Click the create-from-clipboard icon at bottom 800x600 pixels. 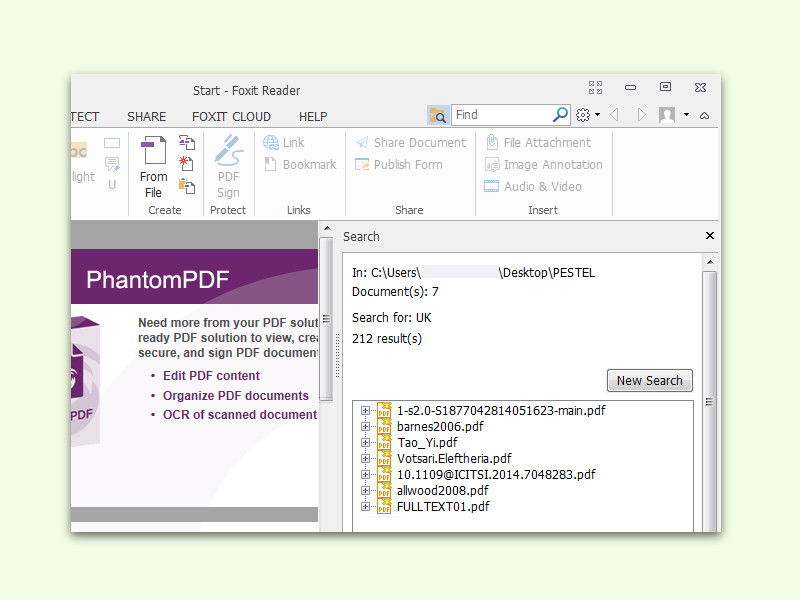coord(187,186)
